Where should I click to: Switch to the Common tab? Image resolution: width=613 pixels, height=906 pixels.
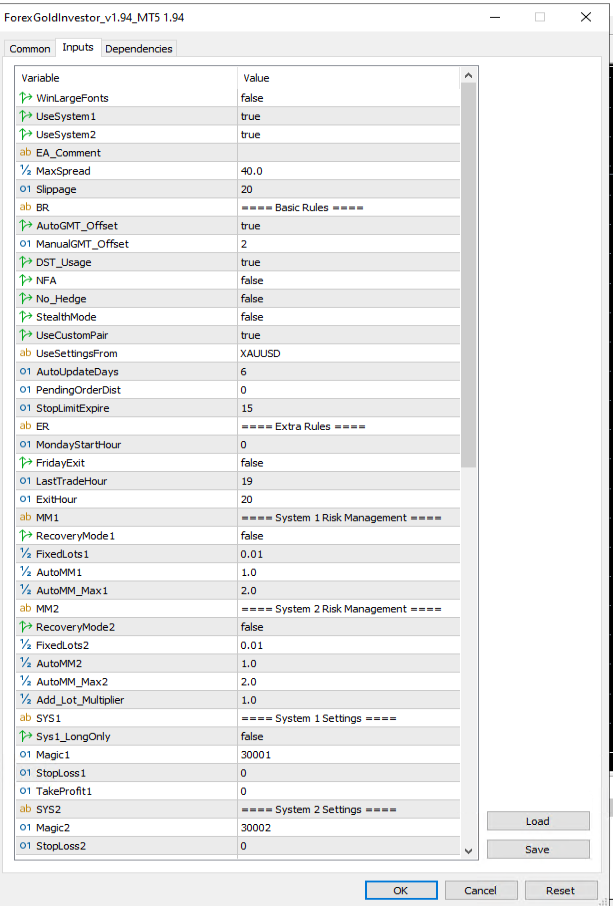pyautogui.click(x=29, y=49)
